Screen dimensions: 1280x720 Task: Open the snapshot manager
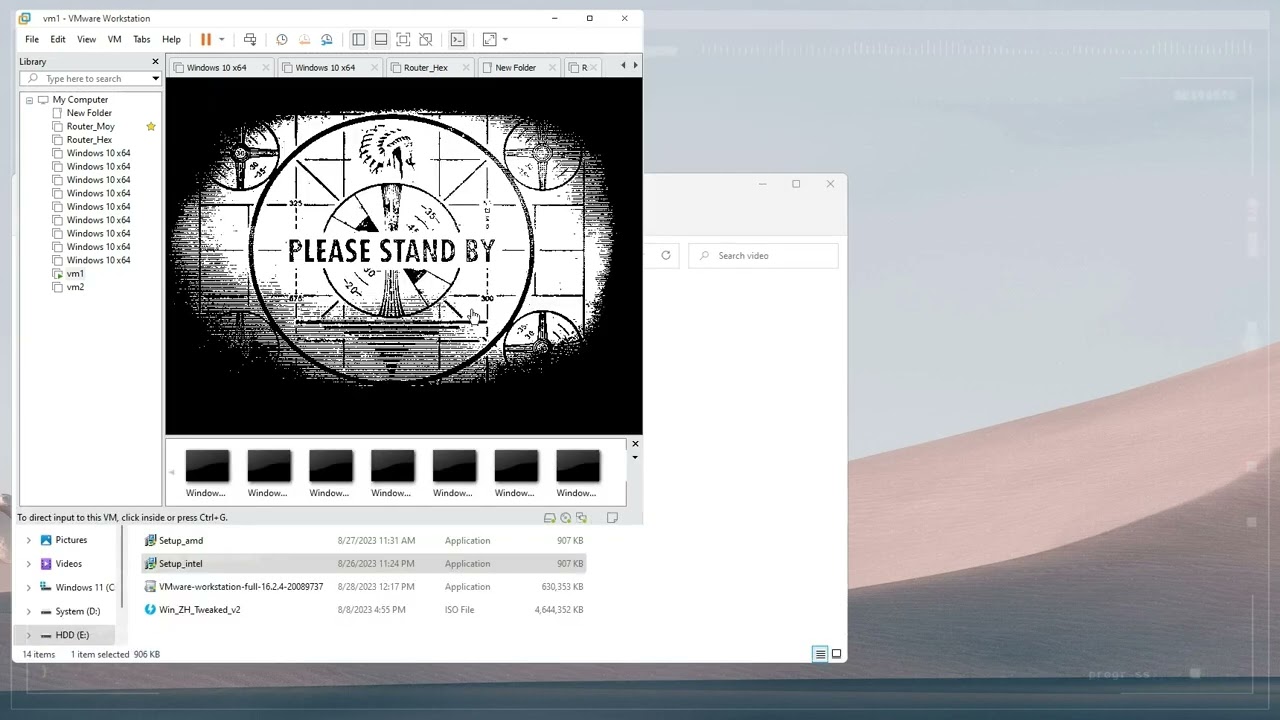pyautogui.click(x=326, y=39)
